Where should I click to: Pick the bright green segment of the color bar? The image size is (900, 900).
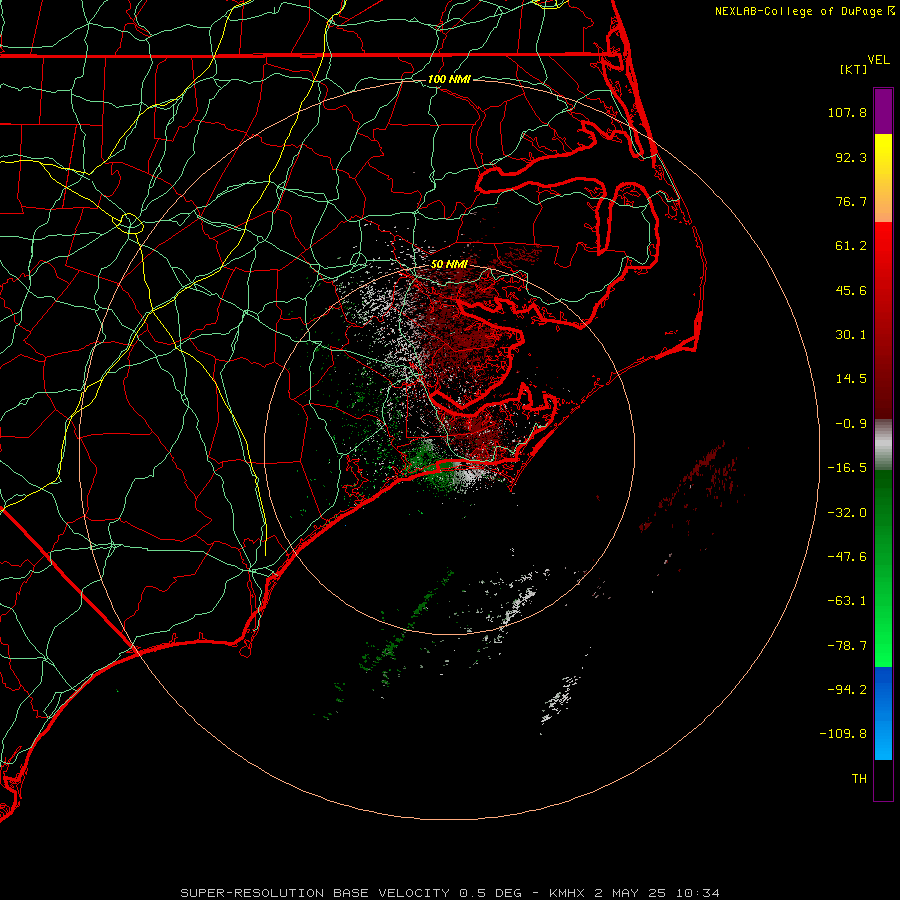coord(883,568)
